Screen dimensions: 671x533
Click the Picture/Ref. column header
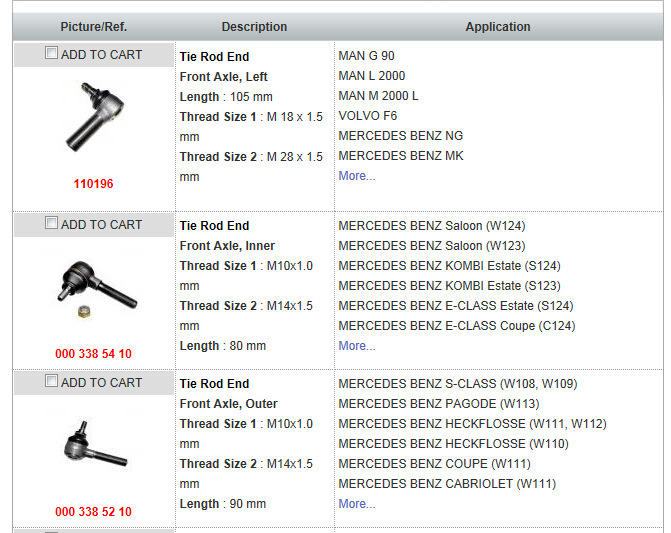pos(93,27)
